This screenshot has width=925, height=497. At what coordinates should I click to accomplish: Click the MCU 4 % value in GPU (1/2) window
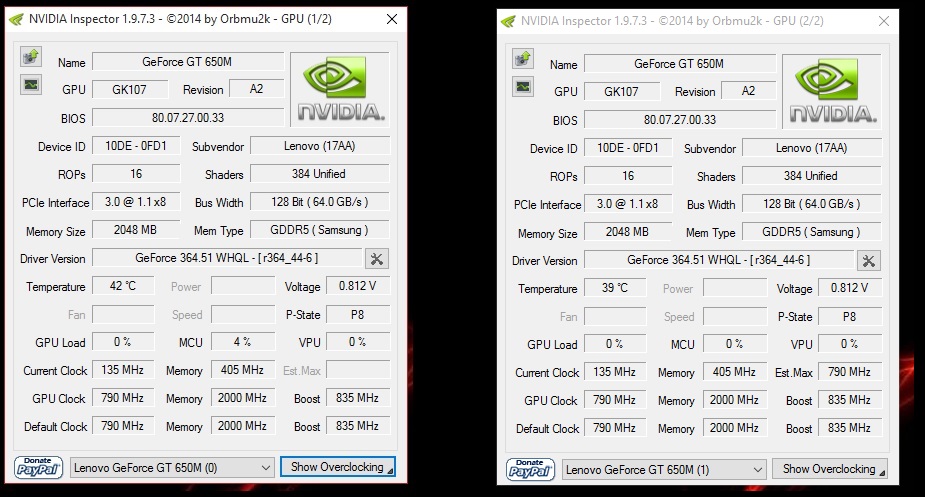242,342
